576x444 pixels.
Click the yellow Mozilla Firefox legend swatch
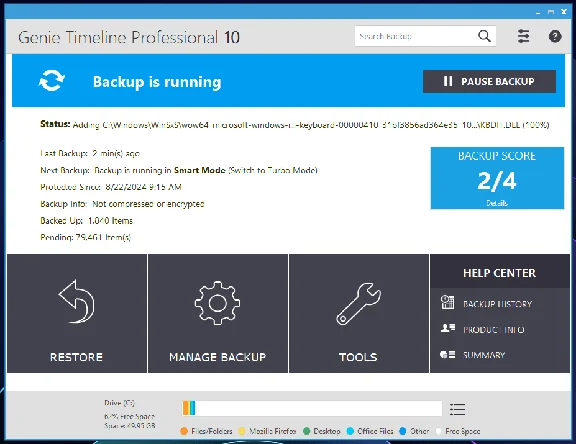pyautogui.click(x=242, y=431)
